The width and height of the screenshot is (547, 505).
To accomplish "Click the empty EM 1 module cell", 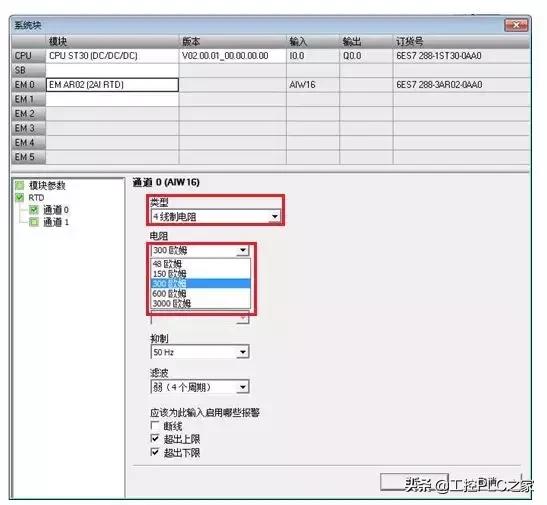I will 112,99.
